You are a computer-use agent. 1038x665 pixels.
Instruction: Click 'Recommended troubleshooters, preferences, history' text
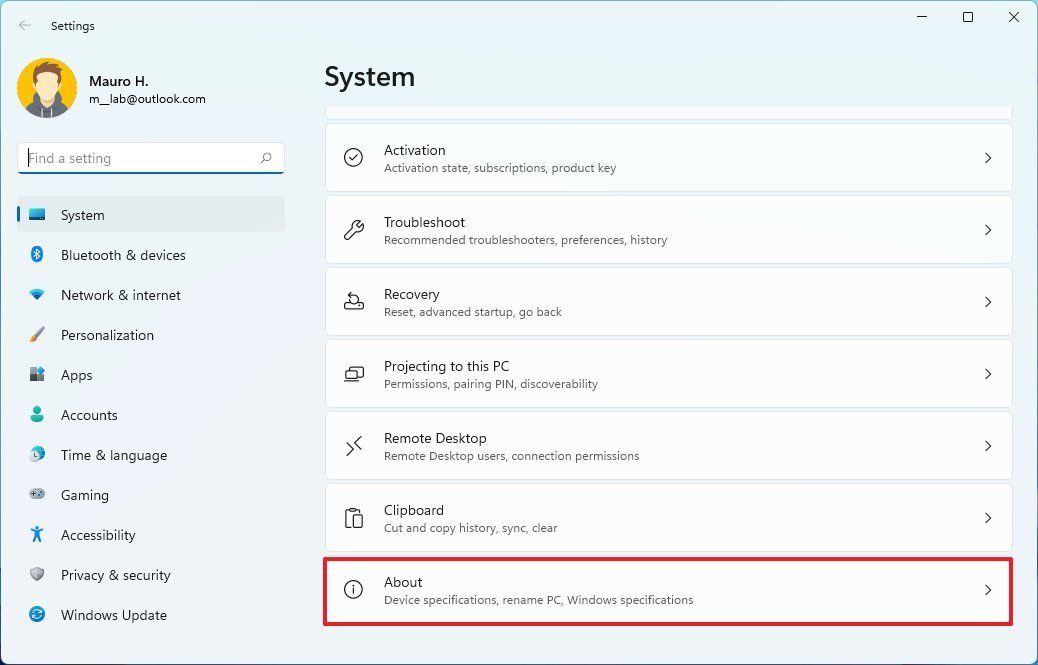(x=526, y=240)
